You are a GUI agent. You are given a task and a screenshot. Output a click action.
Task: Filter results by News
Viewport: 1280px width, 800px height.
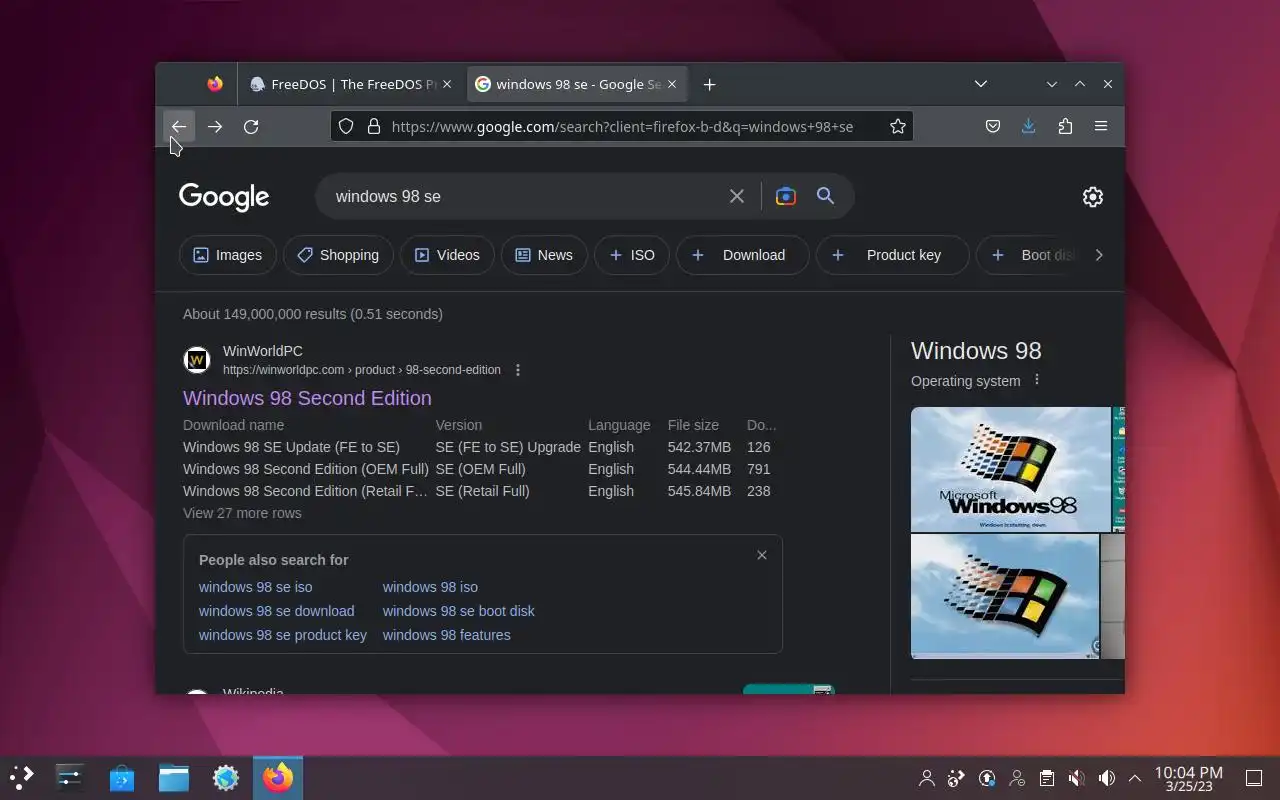tap(544, 255)
